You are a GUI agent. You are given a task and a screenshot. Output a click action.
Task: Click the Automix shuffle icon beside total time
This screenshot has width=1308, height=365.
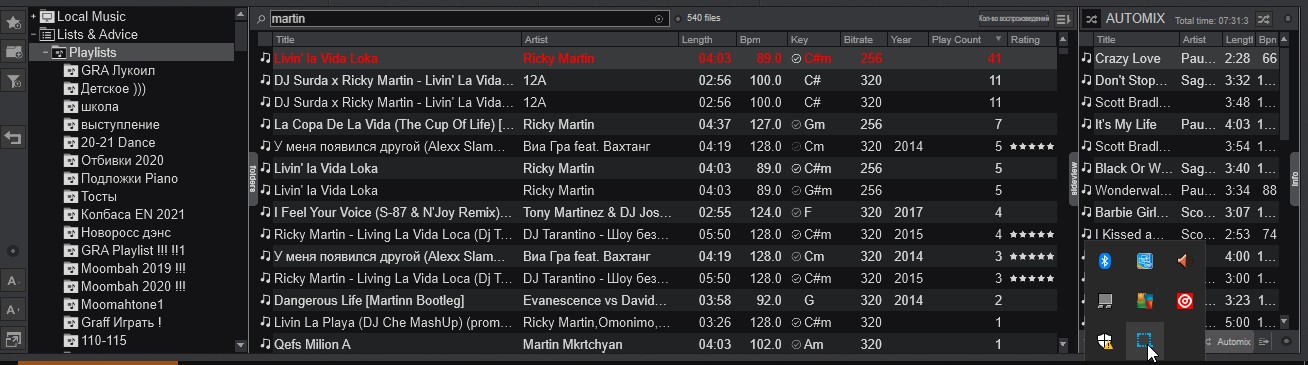1264,18
